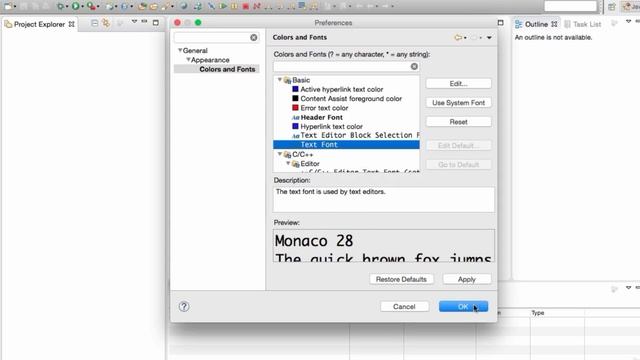Viewport: 640px width, 360px height.
Task: Open the Preferences page view menu arrow
Action: 489,38
